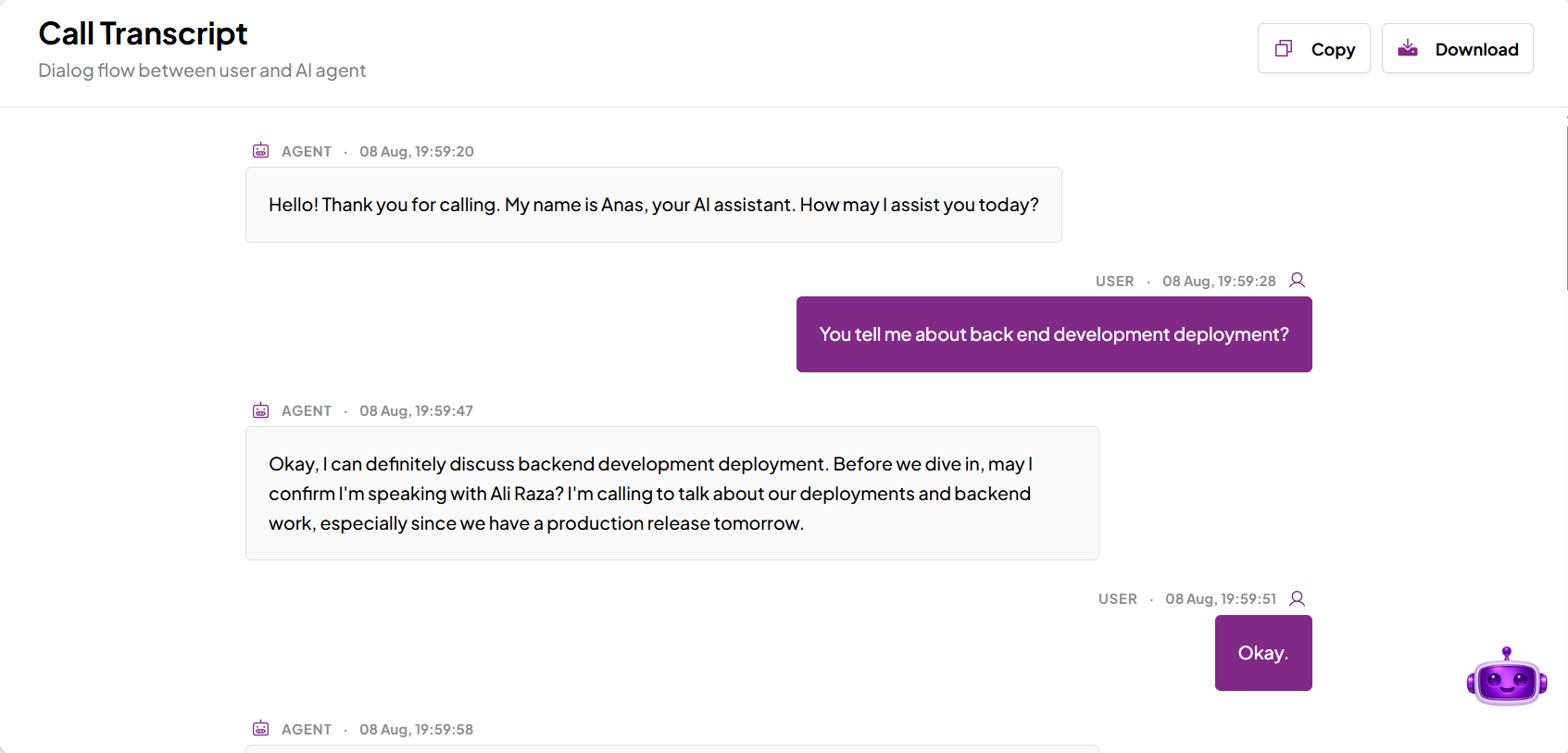Open the purple robot chatbot widget
The height and width of the screenshot is (753, 1568).
point(1507,678)
